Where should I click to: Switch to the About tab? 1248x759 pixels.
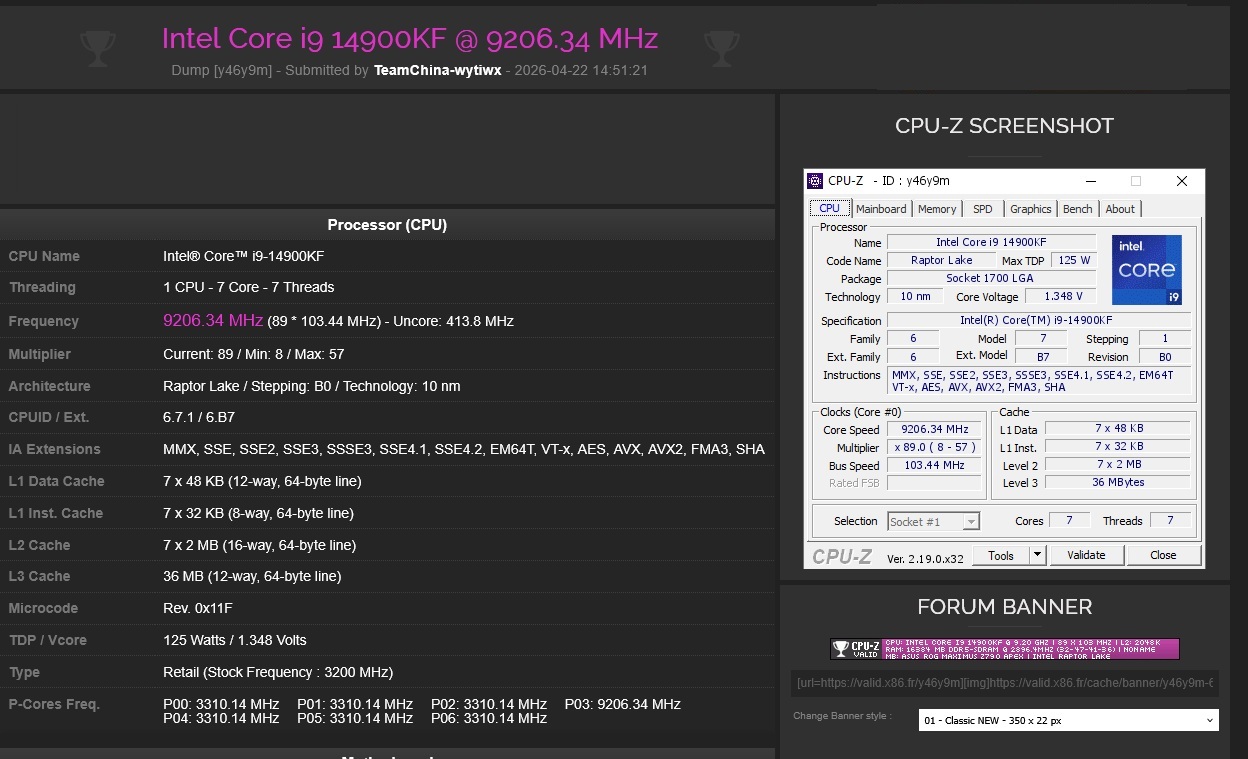(x=1120, y=209)
